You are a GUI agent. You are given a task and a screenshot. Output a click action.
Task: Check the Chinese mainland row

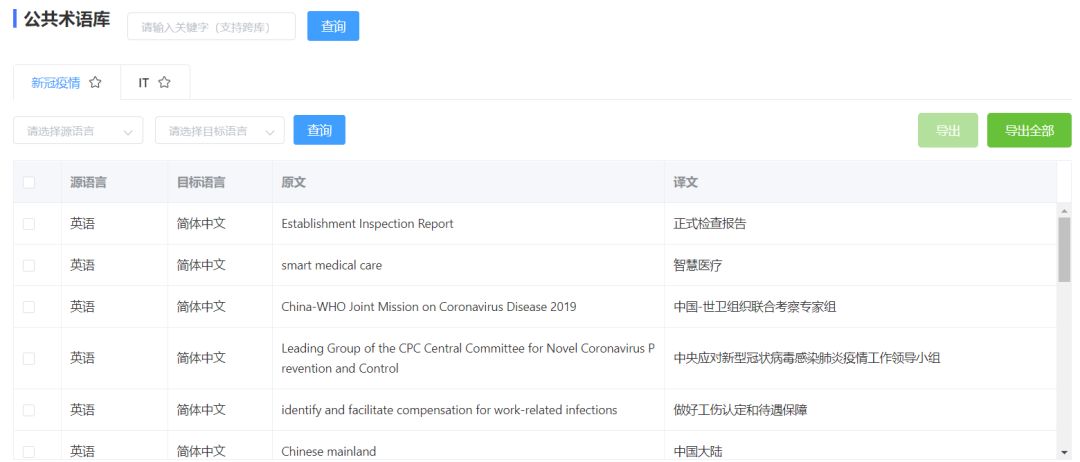pos(29,452)
